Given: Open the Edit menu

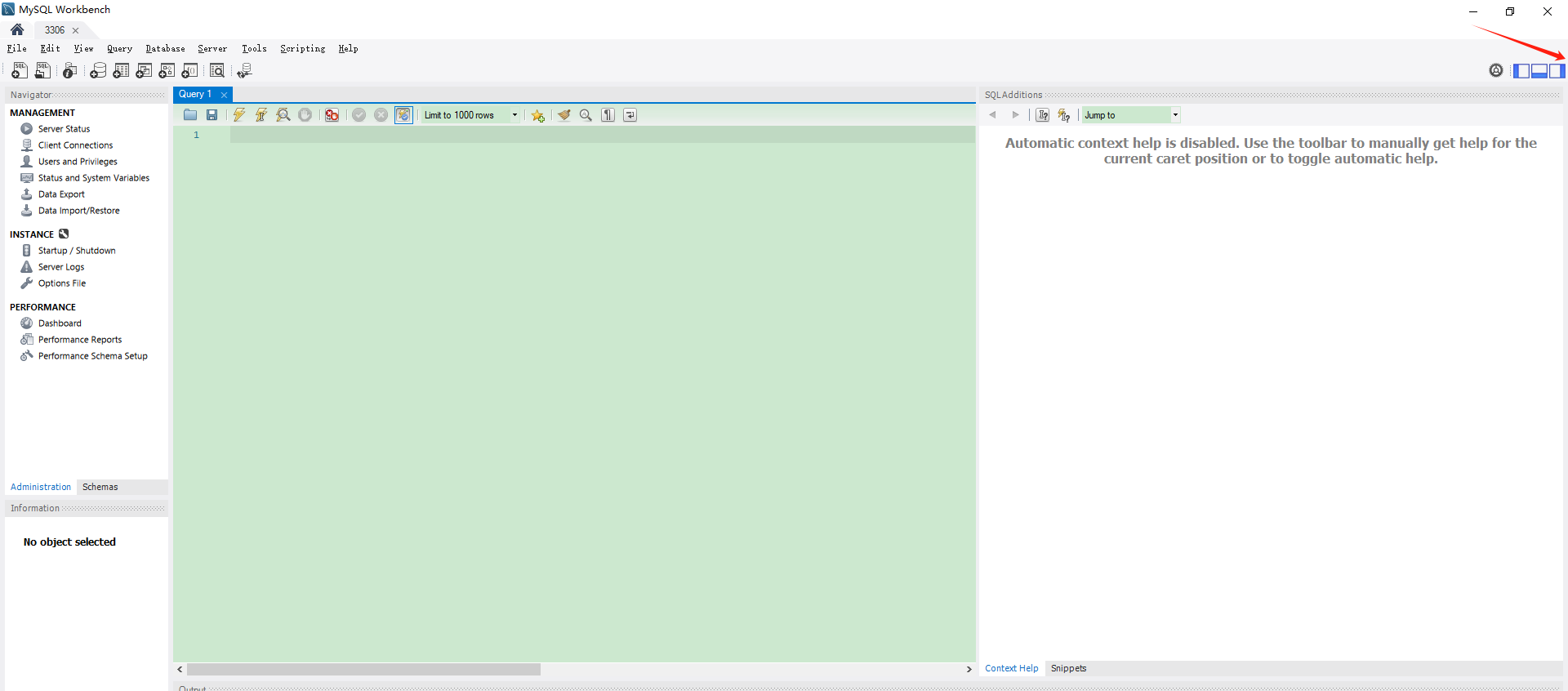Looking at the screenshot, I should 51,49.
